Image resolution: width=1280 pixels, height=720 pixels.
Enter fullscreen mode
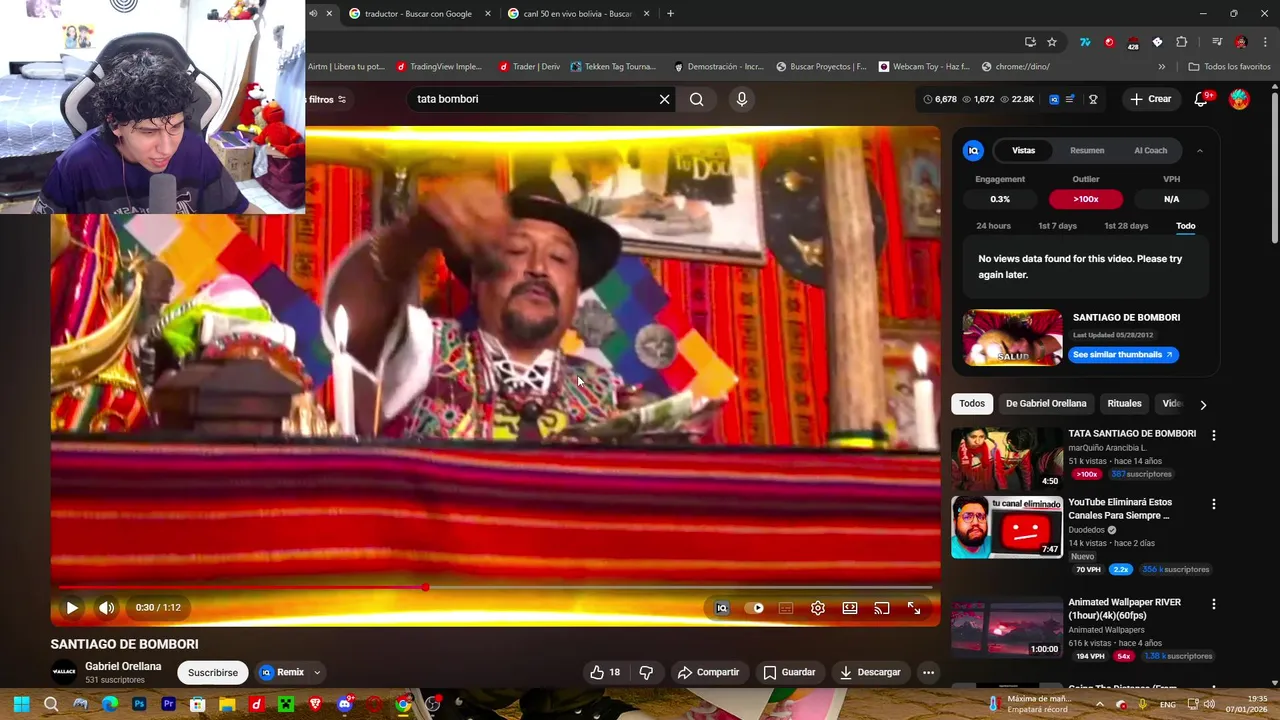coord(914,608)
